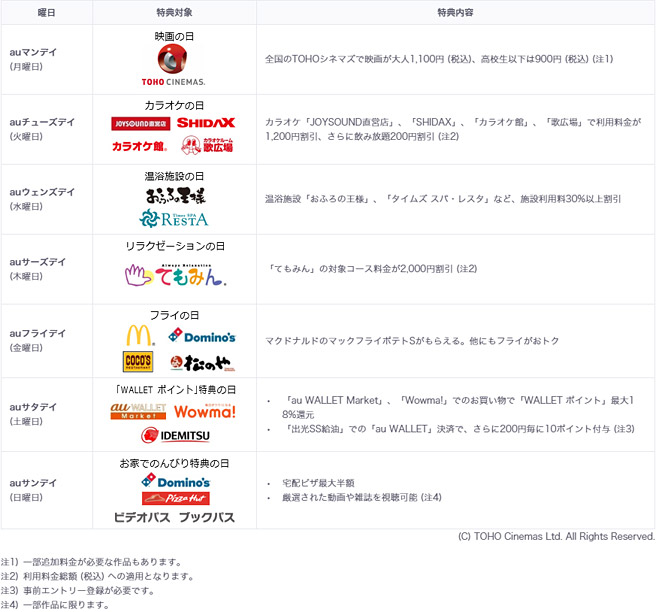Click the おふろの王様 logo

176,195
